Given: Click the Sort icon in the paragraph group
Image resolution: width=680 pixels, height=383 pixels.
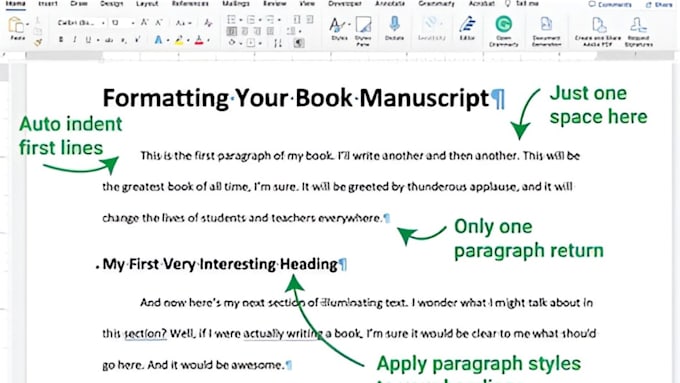Looking at the screenshot, I should pyautogui.click(x=278, y=43).
